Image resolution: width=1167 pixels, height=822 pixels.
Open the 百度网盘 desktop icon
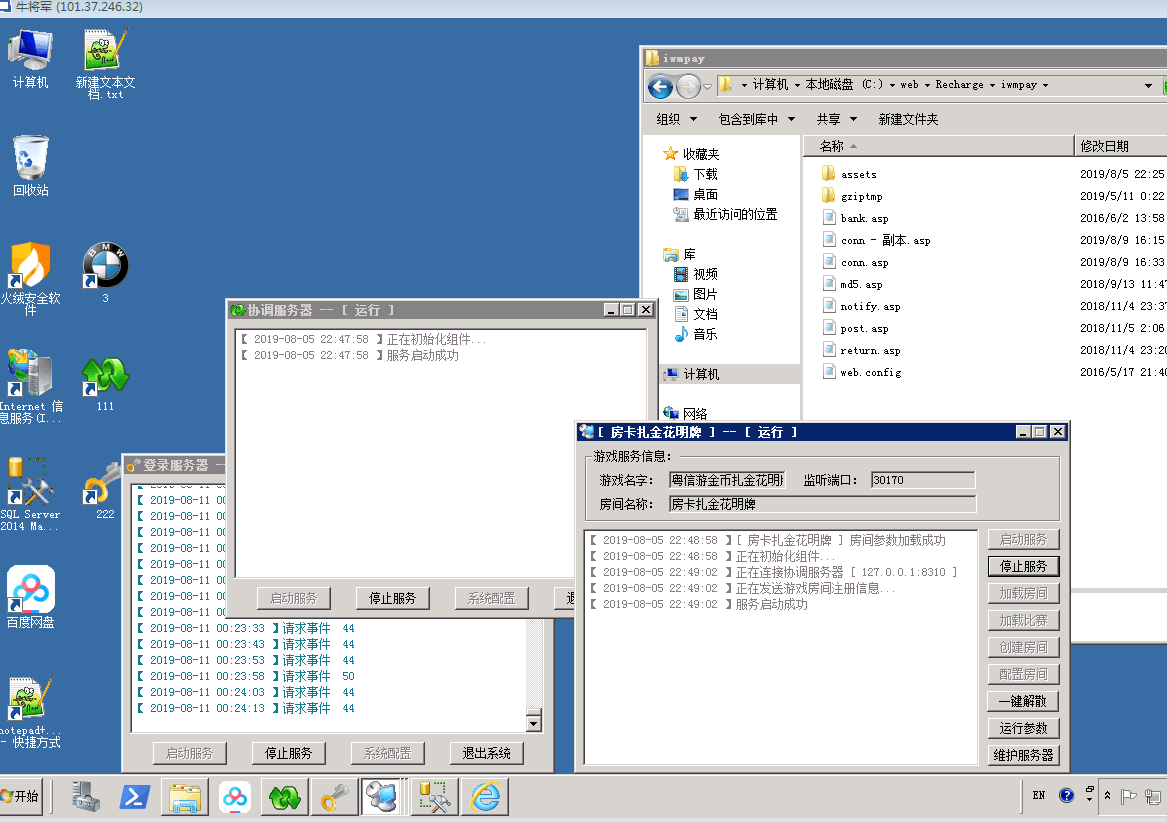(x=30, y=590)
